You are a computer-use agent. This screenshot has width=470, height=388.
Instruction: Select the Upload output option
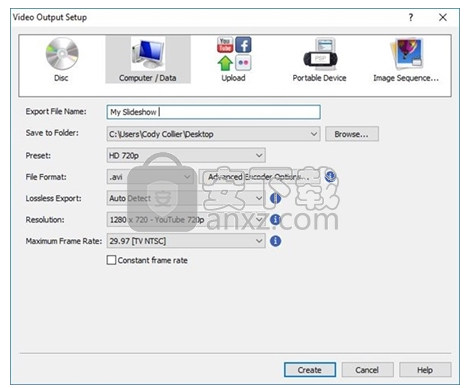tap(234, 59)
